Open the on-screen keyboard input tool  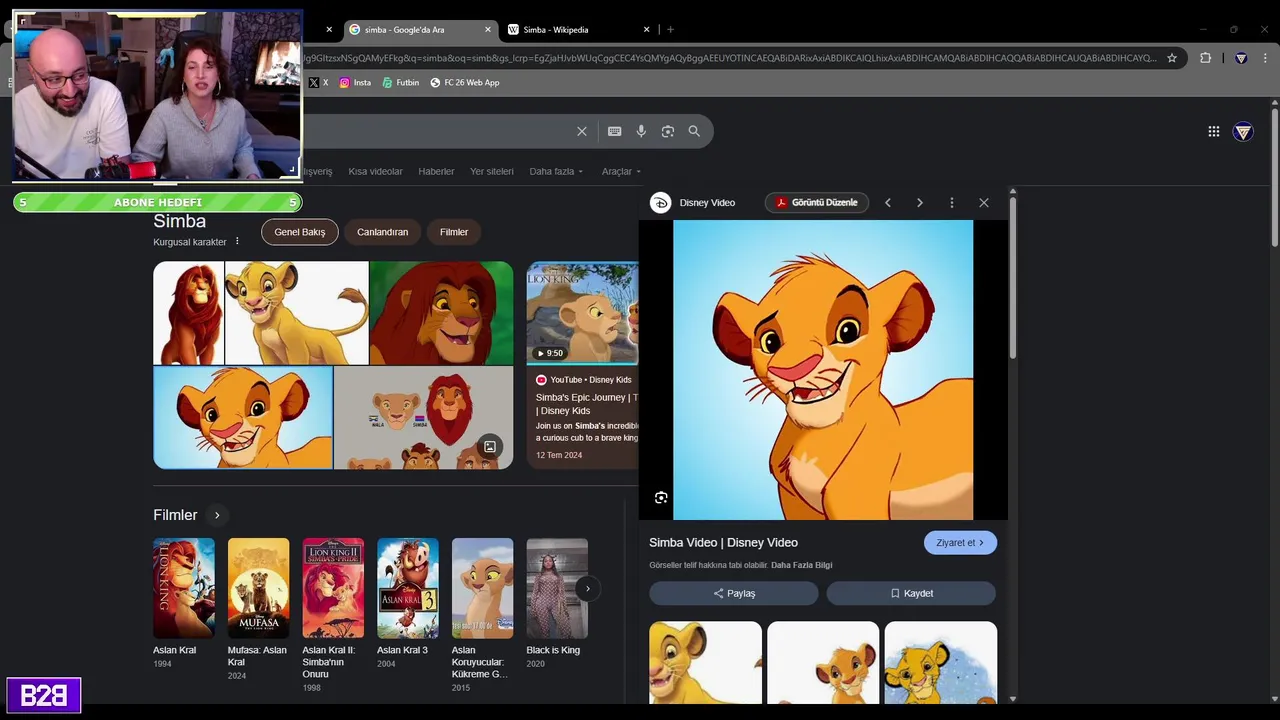coord(614,131)
